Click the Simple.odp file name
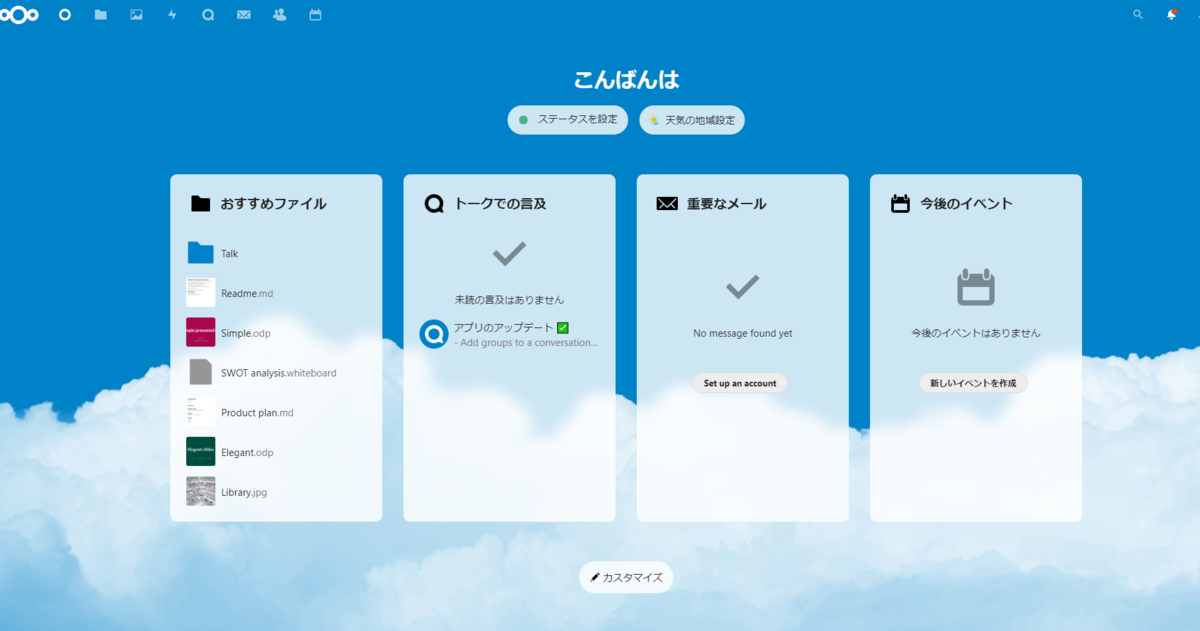This screenshot has height=631, width=1200. [246, 333]
